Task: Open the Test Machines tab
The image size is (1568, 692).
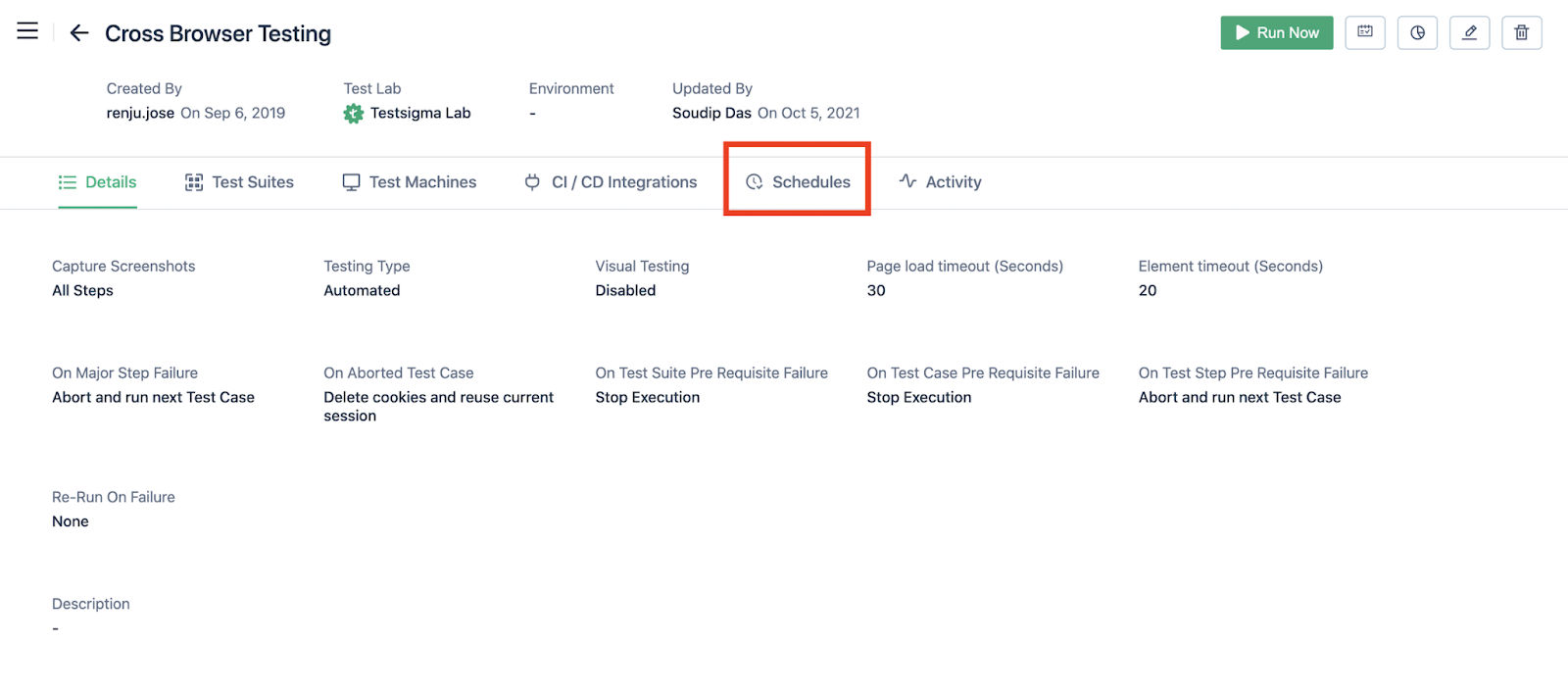Action: point(409,182)
